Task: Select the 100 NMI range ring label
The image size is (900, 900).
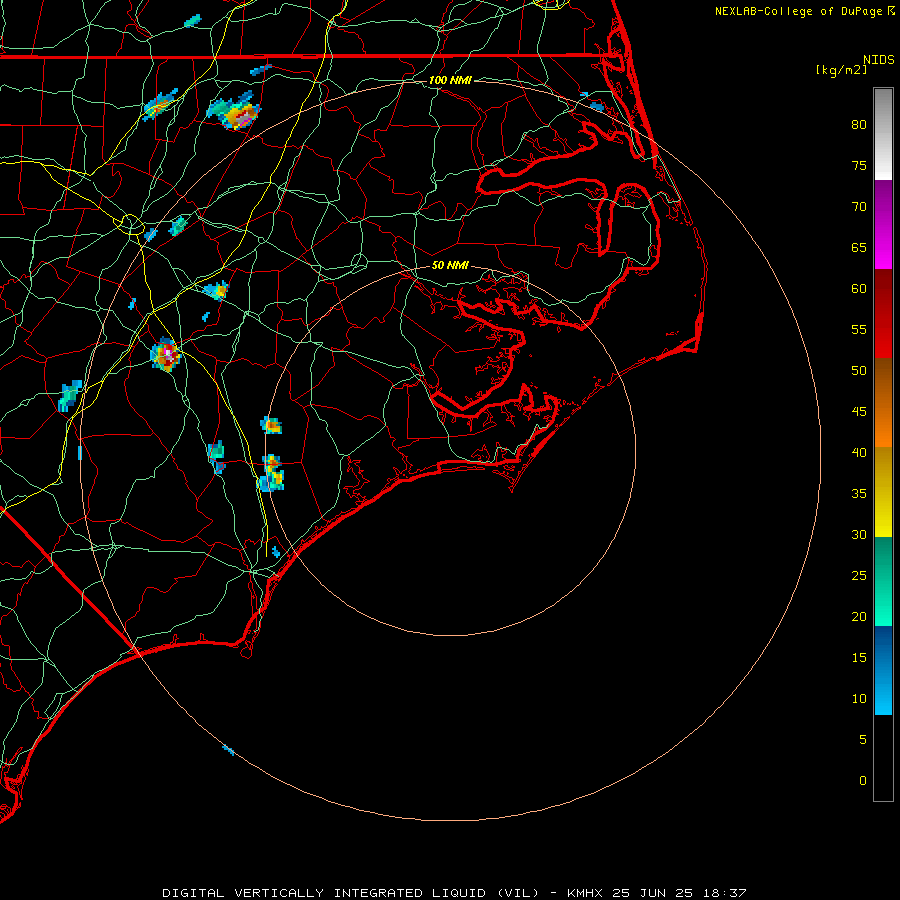Action: pyautogui.click(x=450, y=80)
